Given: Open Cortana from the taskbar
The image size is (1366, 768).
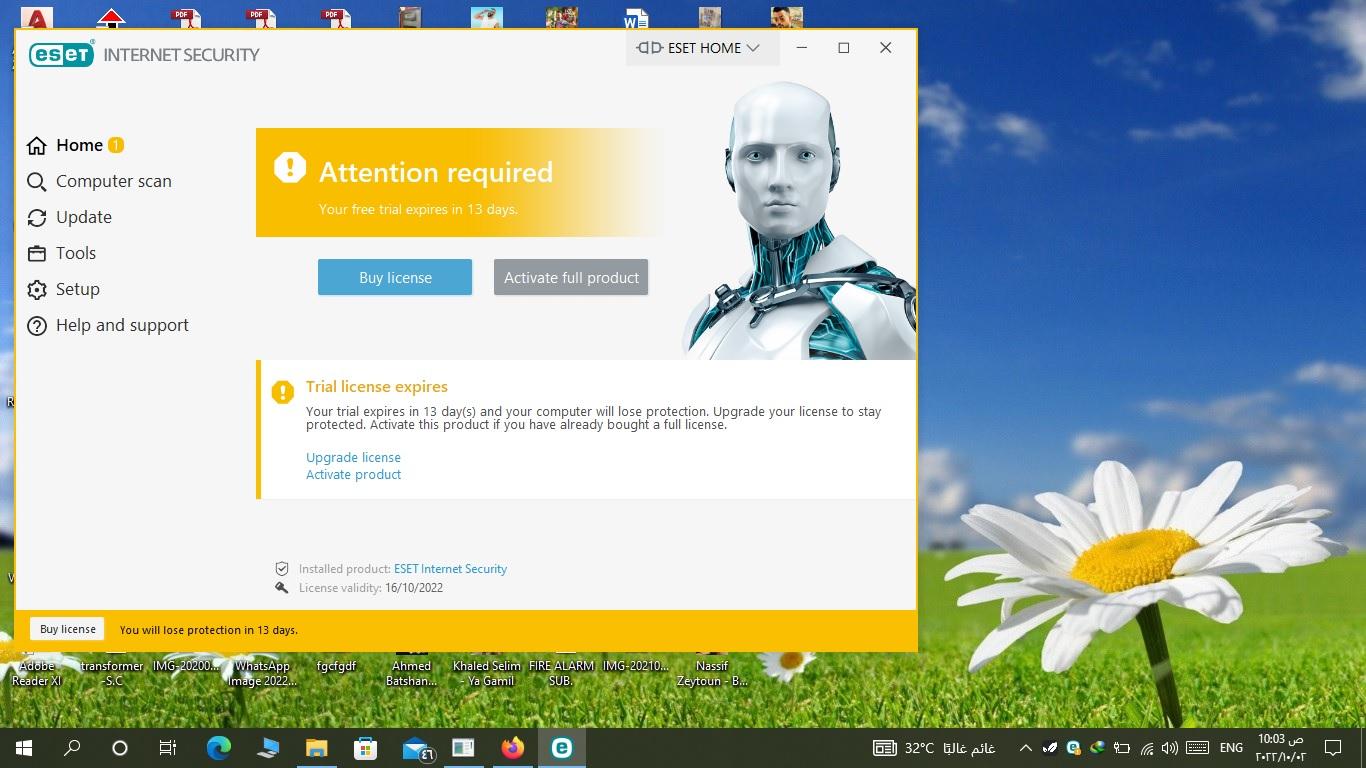Looking at the screenshot, I should pos(120,748).
